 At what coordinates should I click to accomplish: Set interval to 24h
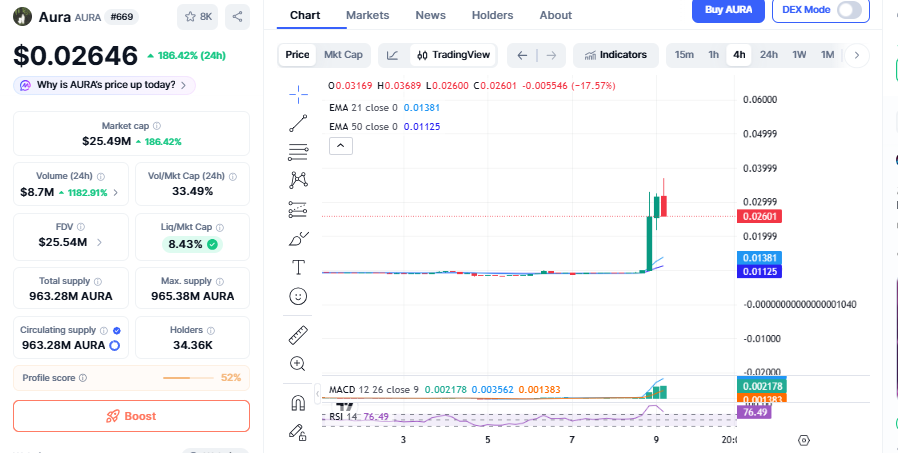pos(769,55)
